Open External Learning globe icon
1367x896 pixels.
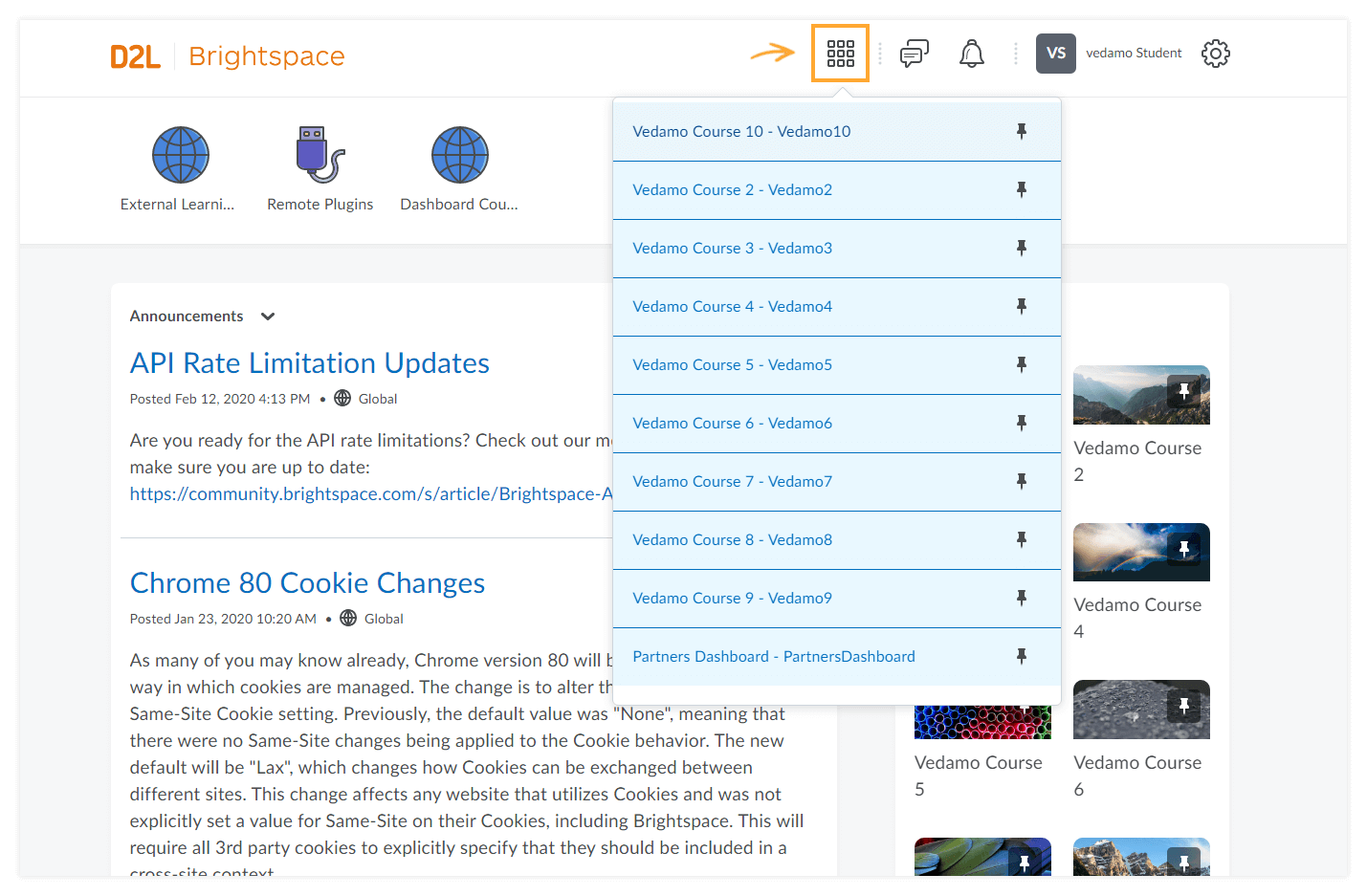pyautogui.click(x=181, y=155)
